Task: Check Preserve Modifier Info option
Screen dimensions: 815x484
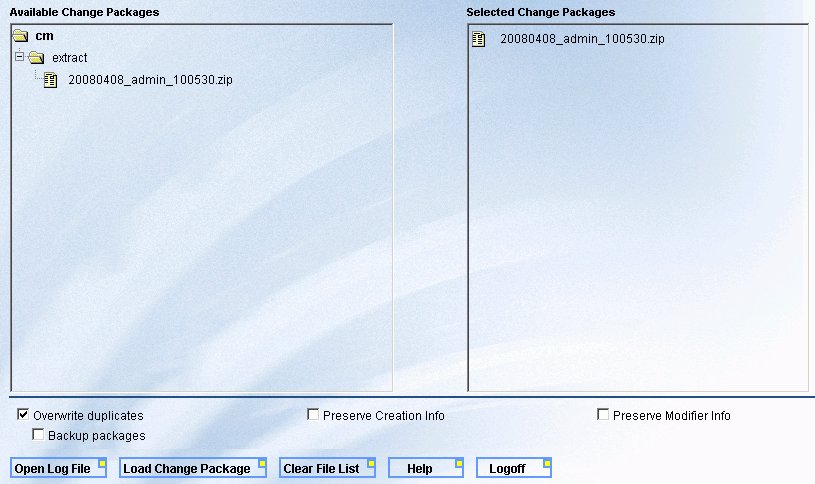Action: [x=603, y=414]
